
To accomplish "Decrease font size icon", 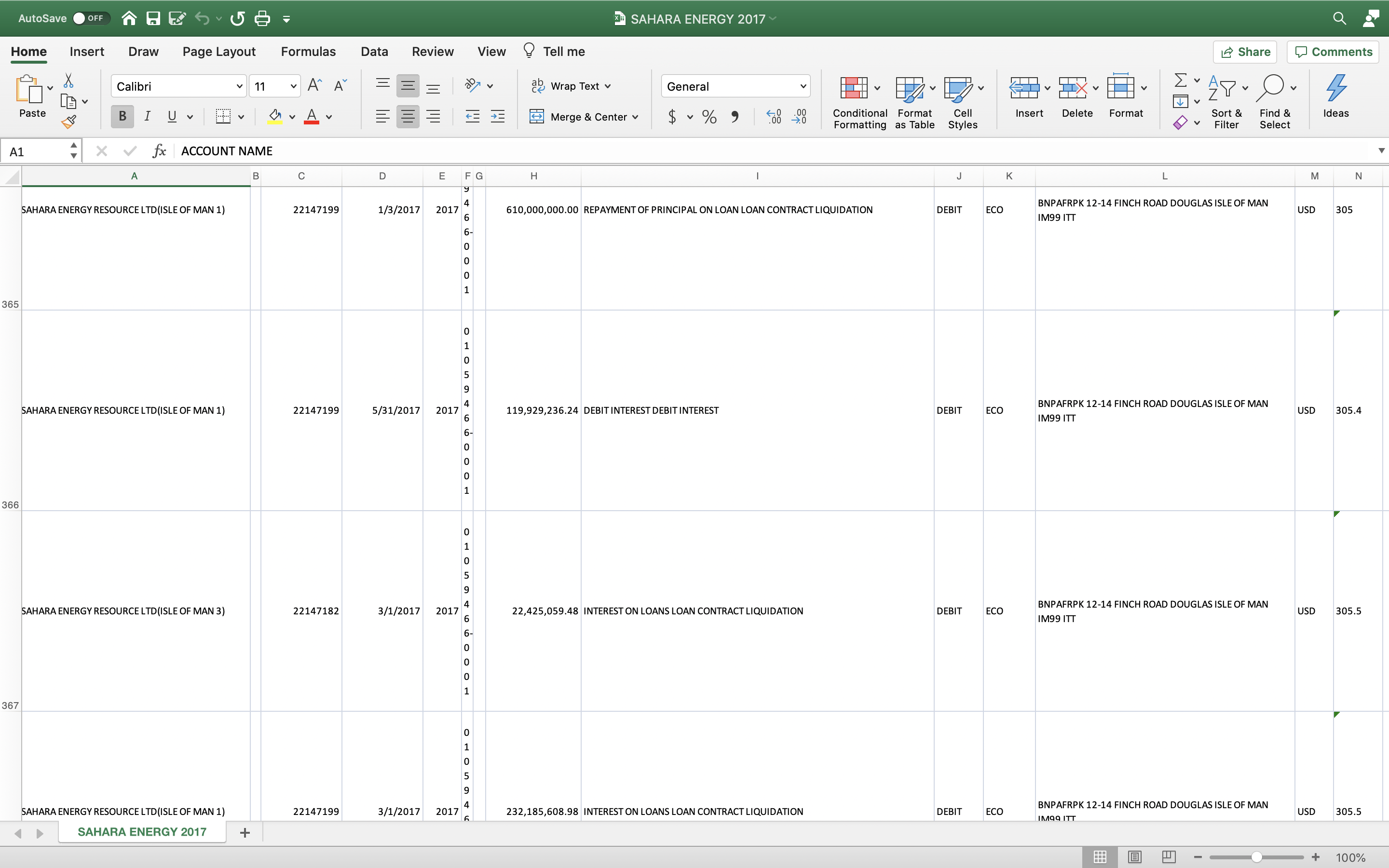I will 340,85.
